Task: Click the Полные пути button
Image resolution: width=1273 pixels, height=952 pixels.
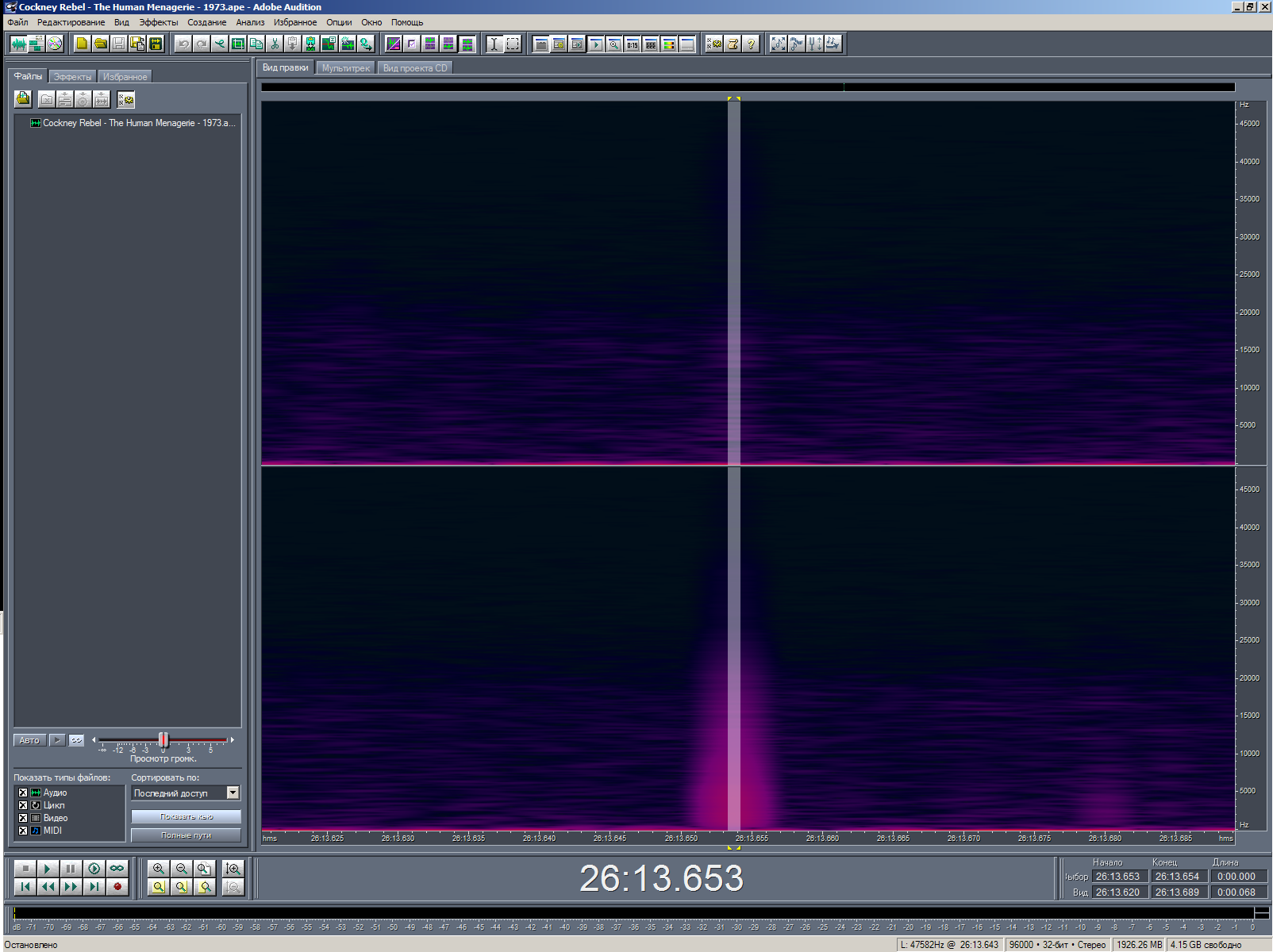Action: pyautogui.click(x=186, y=835)
